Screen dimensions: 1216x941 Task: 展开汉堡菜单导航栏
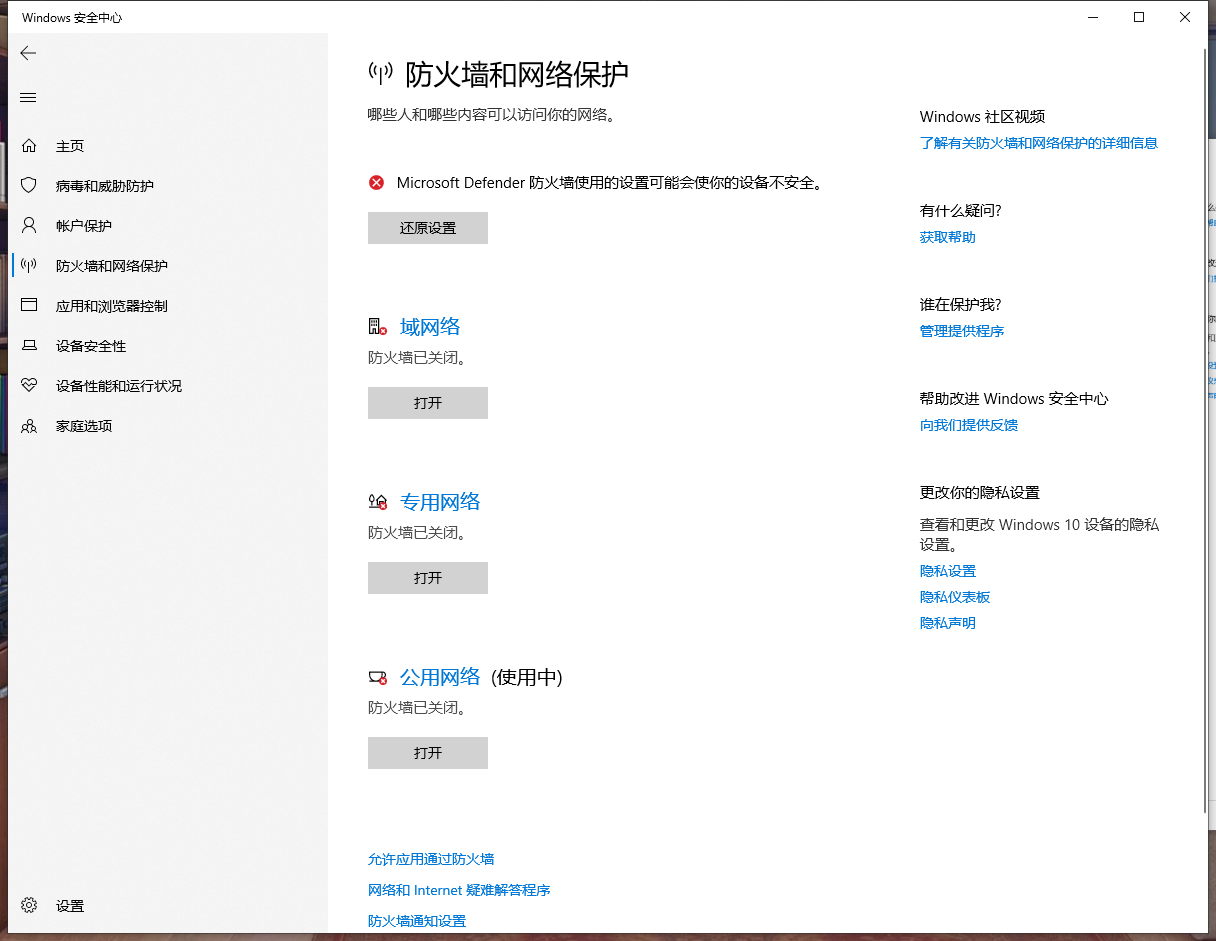click(28, 97)
